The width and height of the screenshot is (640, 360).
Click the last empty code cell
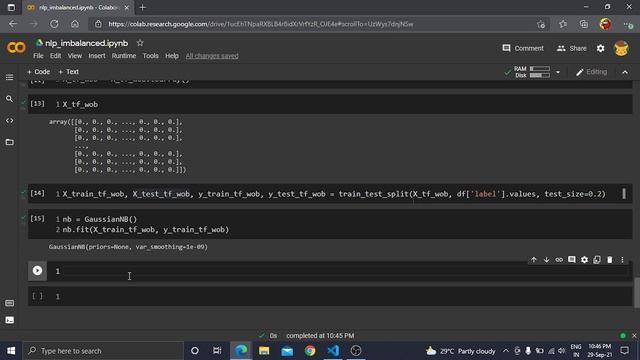pyautogui.click(x=330, y=296)
